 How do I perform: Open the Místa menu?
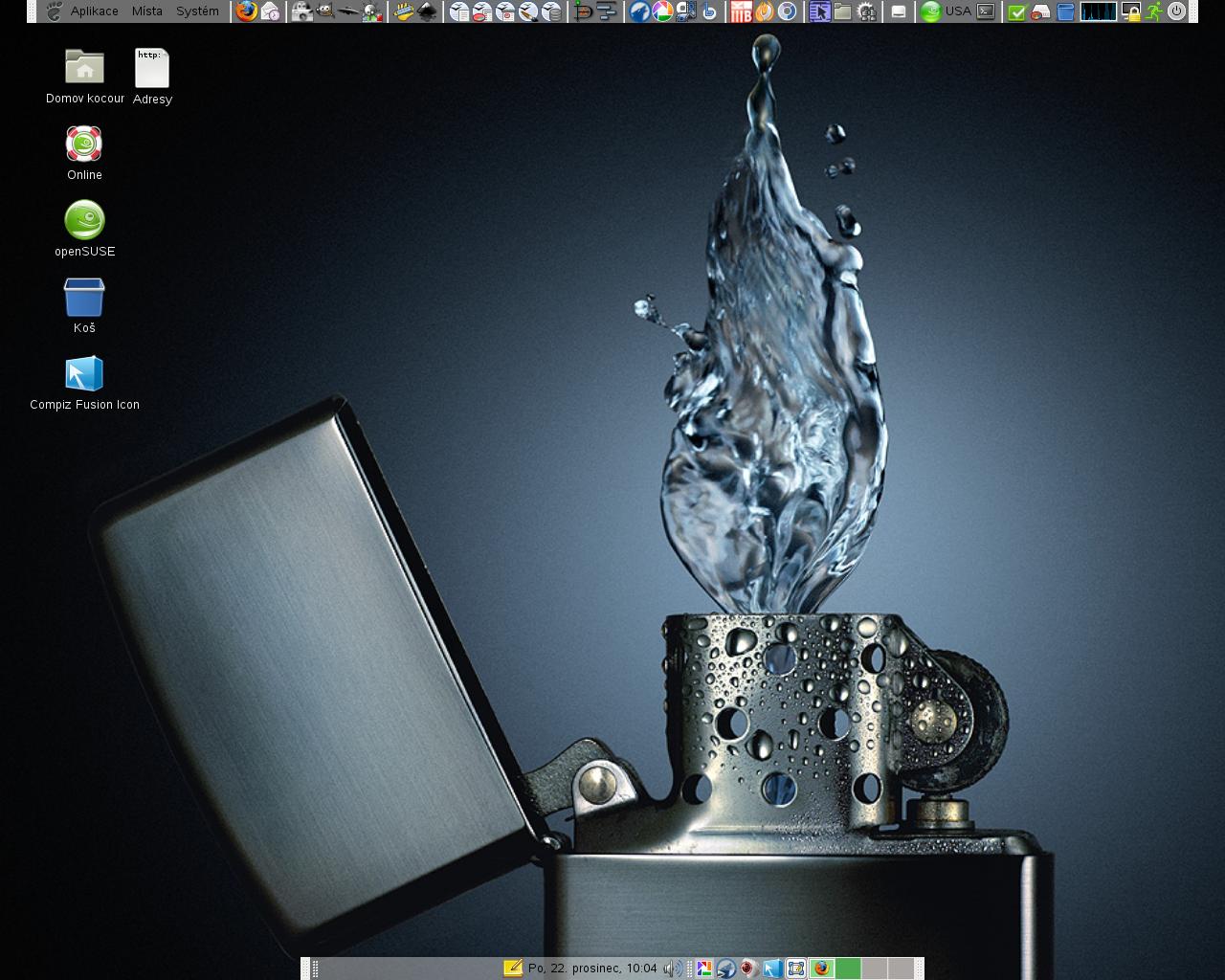tap(147, 11)
